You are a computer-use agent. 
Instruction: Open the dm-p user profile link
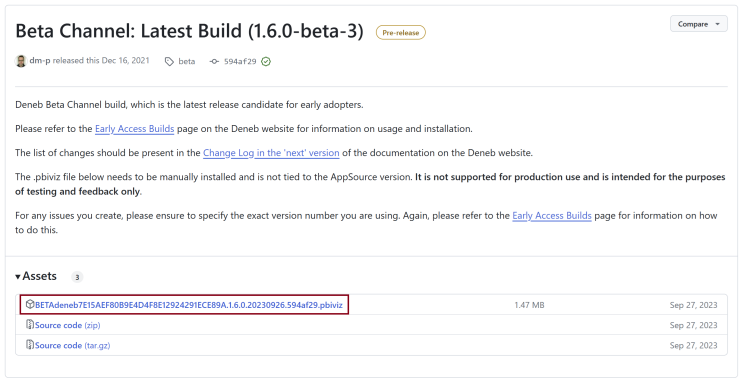(40, 61)
